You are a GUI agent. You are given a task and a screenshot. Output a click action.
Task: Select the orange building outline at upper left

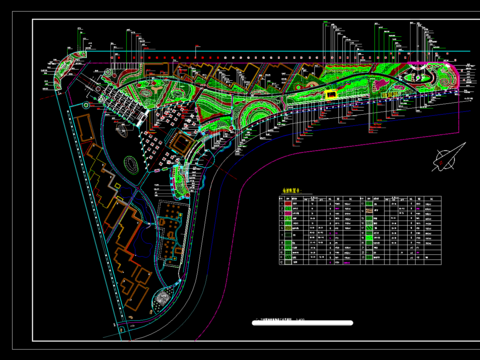(x=84, y=128)
